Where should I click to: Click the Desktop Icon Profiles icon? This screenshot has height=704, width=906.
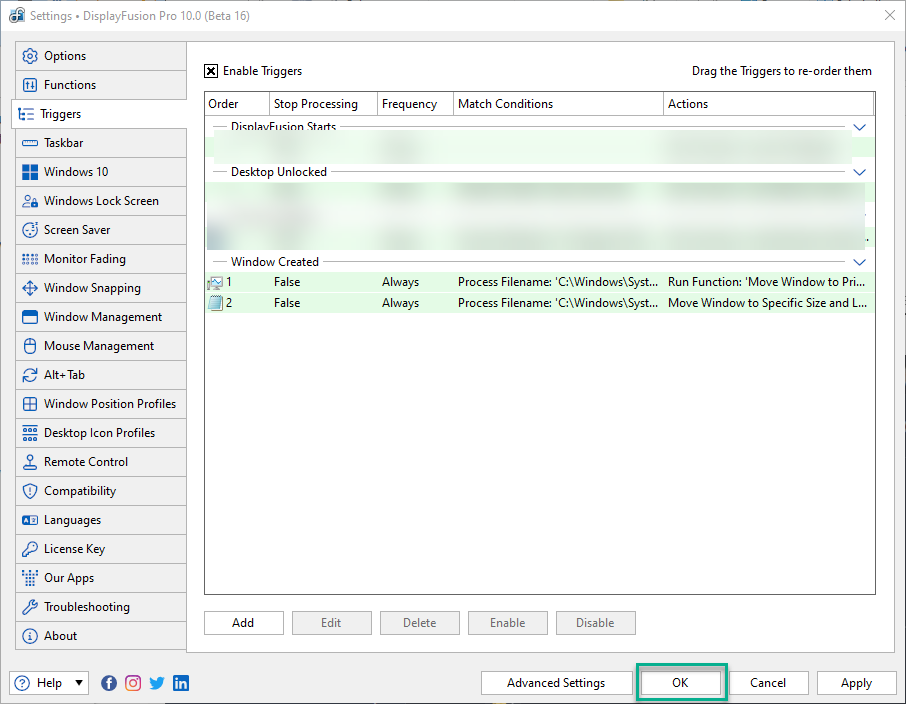(x=29, y=433)
